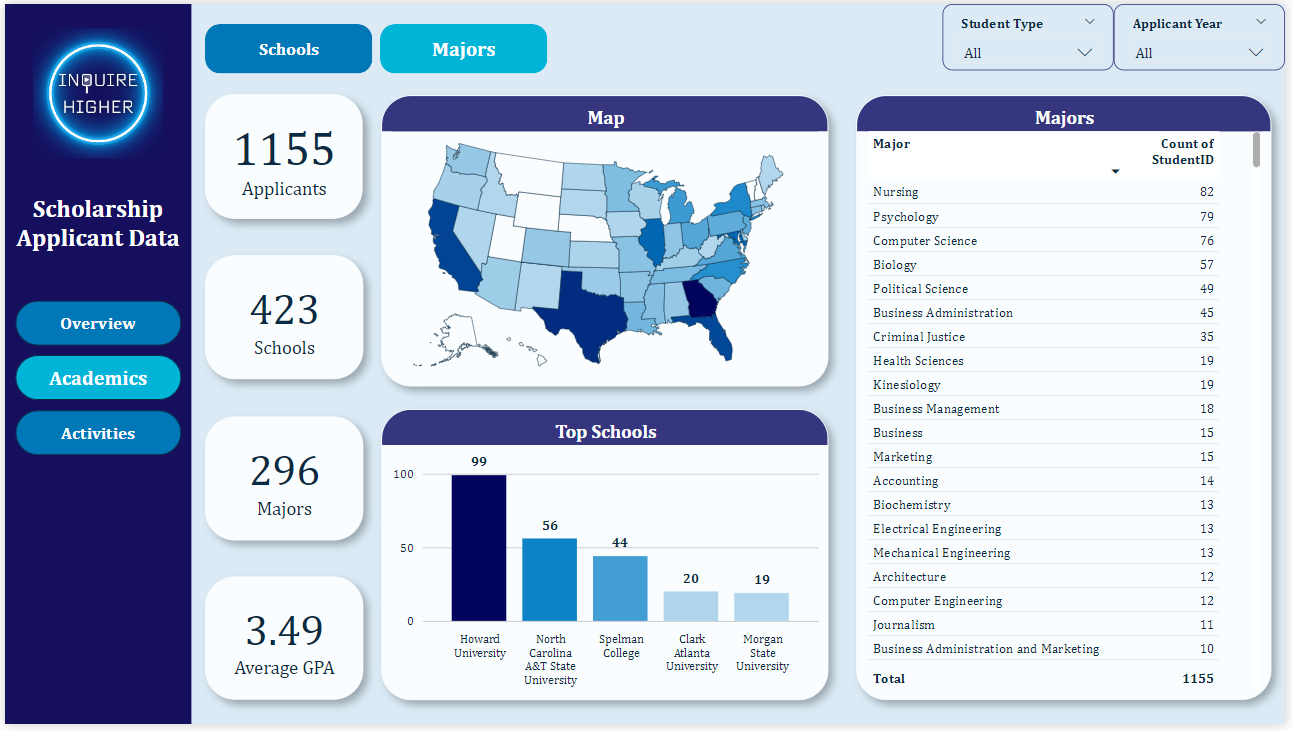The image size is (1292, 731).
Task: Open the Activities page
Action: tap(98, 433)
